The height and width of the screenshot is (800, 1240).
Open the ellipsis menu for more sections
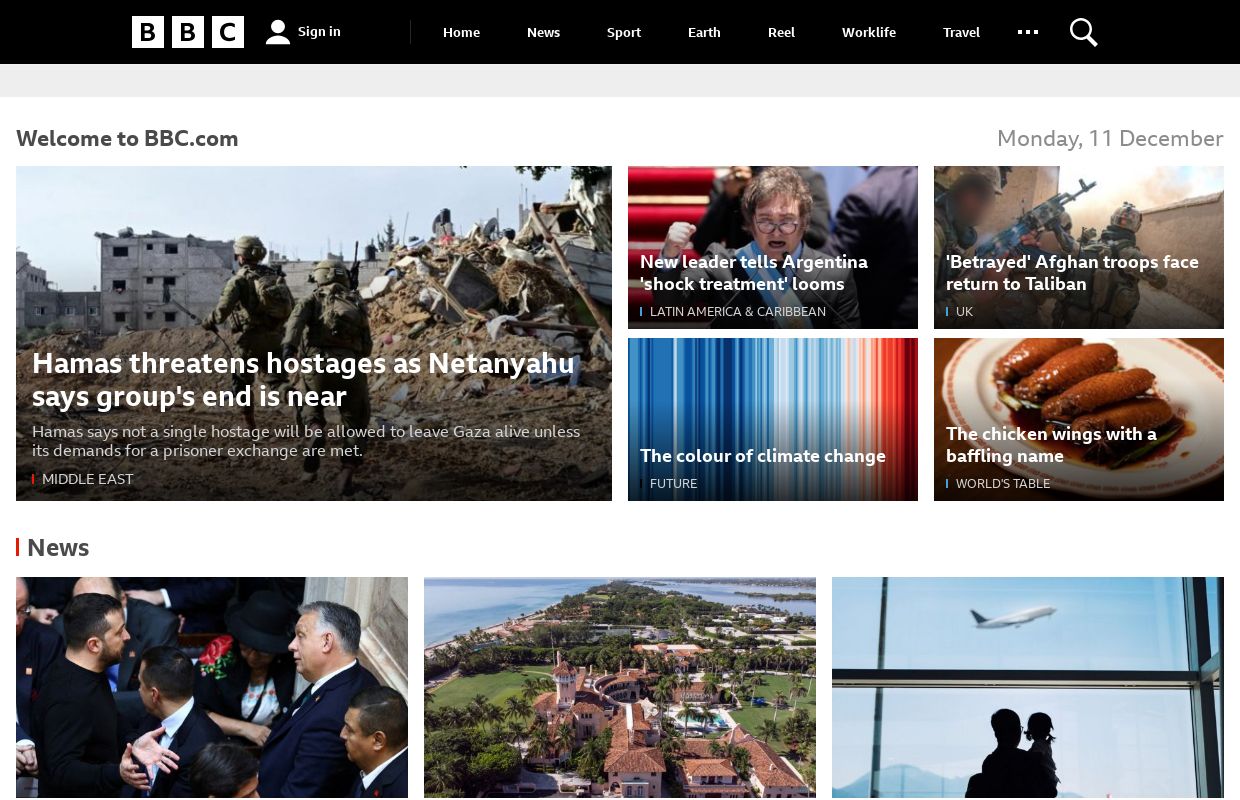(x=1028, y=32)
